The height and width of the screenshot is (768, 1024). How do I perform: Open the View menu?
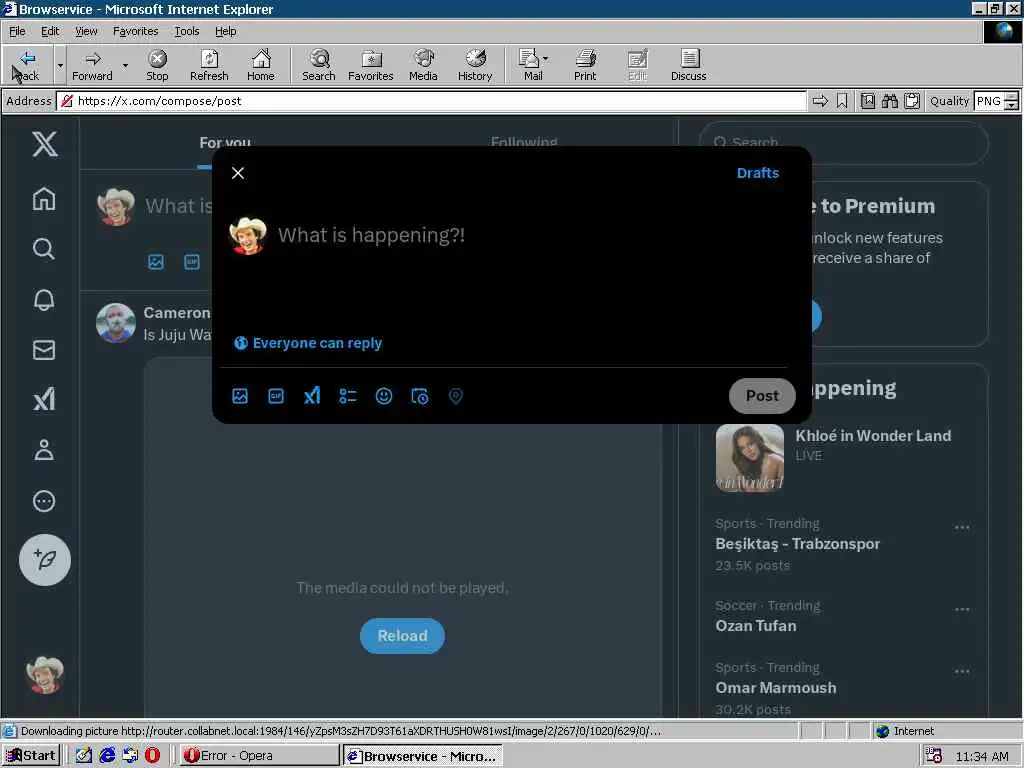click(x=86, y=31)
